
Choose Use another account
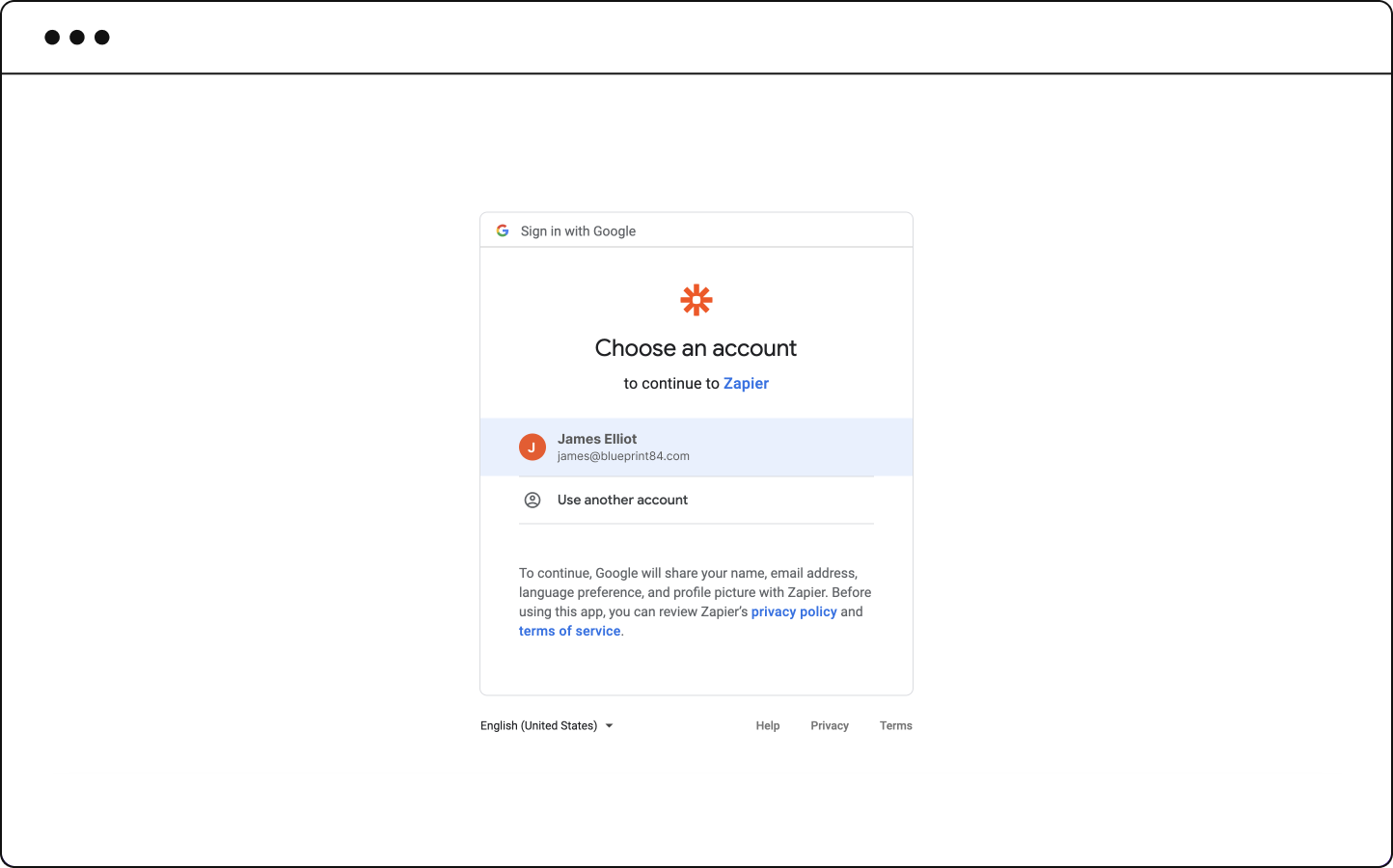(696, 500)
